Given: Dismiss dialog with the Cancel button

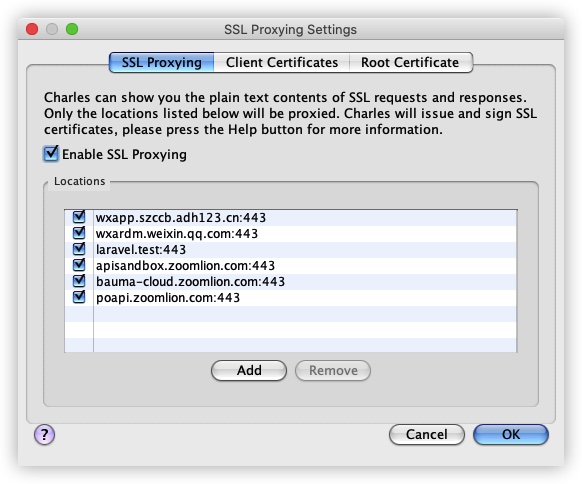Looking at the screenshot, I should 427,434.
